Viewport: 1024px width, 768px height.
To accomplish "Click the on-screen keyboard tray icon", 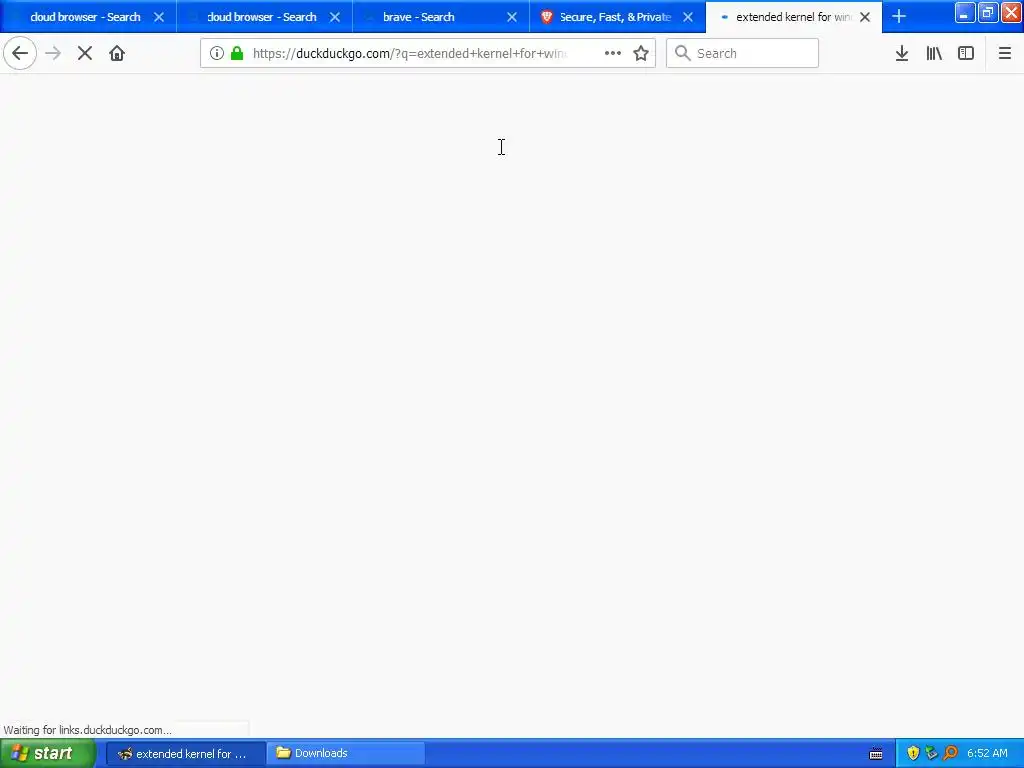I will [x=876, y=754].
